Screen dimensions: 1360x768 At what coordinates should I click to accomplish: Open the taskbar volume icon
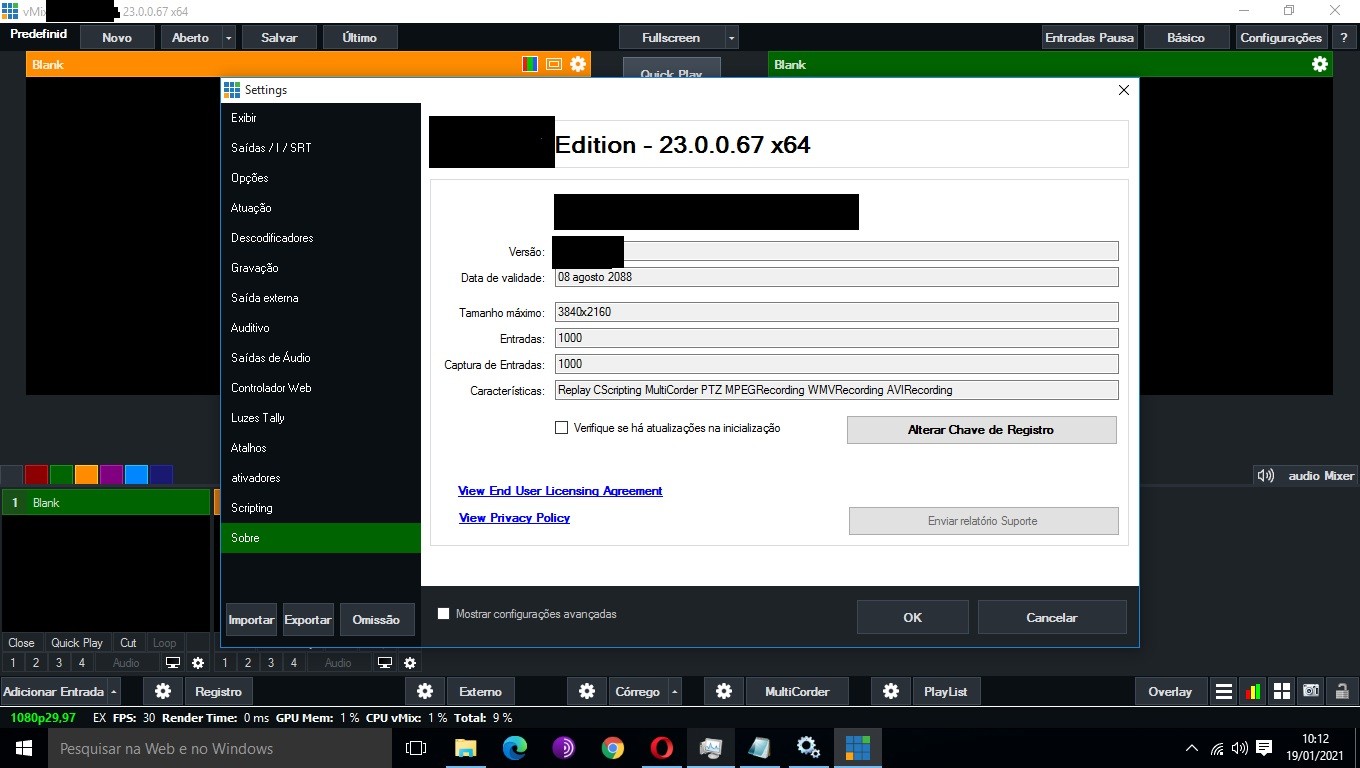pyautogui.click(x=1240, y=748)
